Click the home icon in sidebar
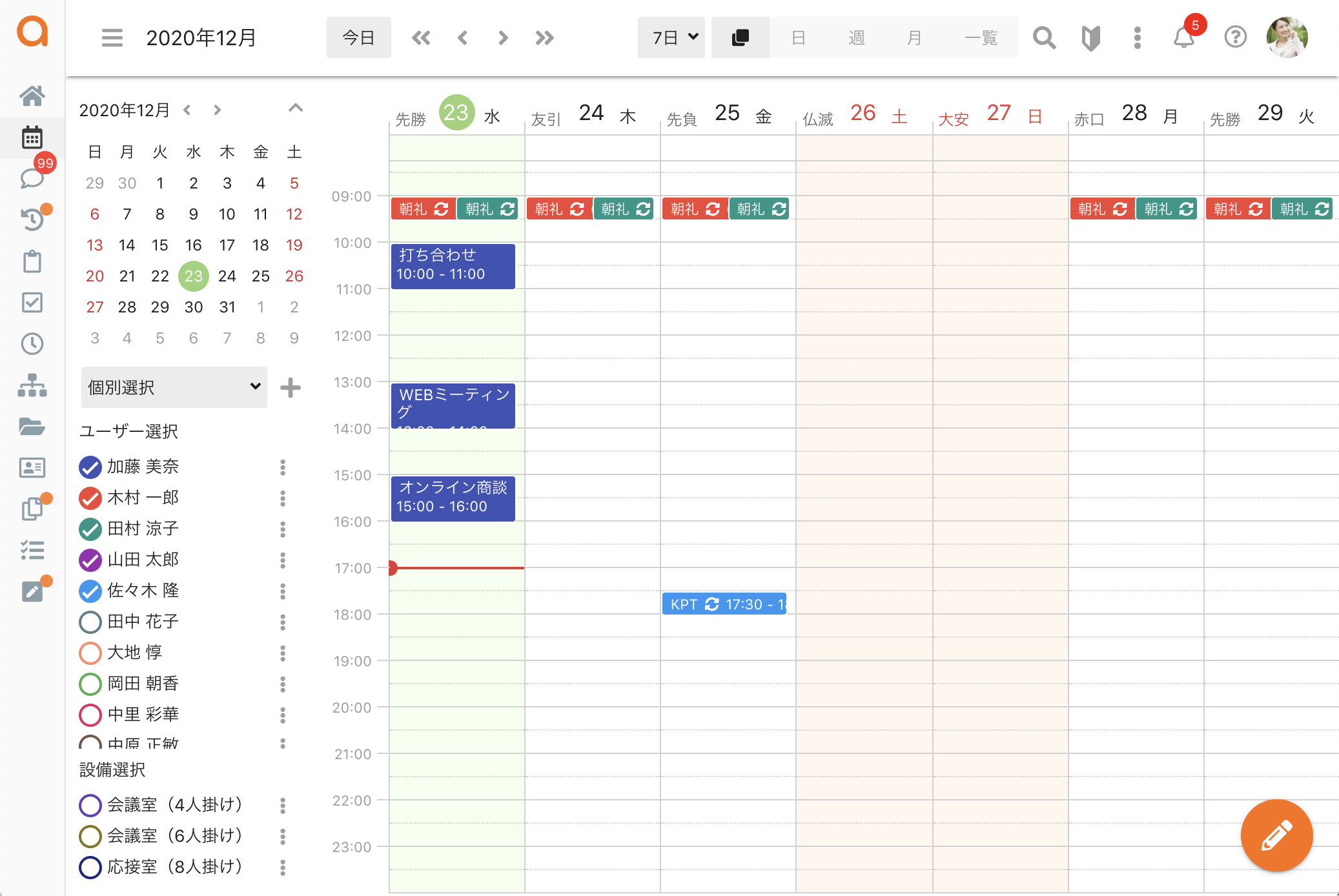The width and height of the screenshot is (1339, 896). pos(32,96)
